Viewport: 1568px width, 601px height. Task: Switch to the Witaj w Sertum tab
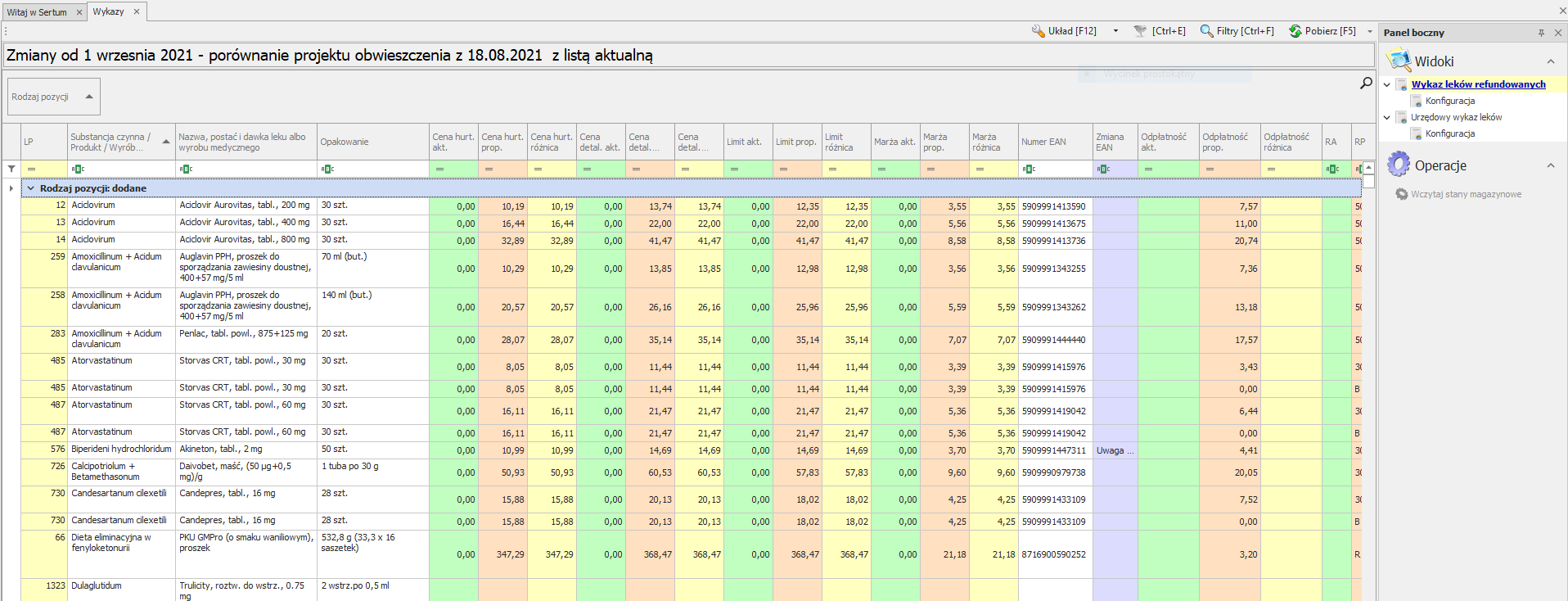37,12
